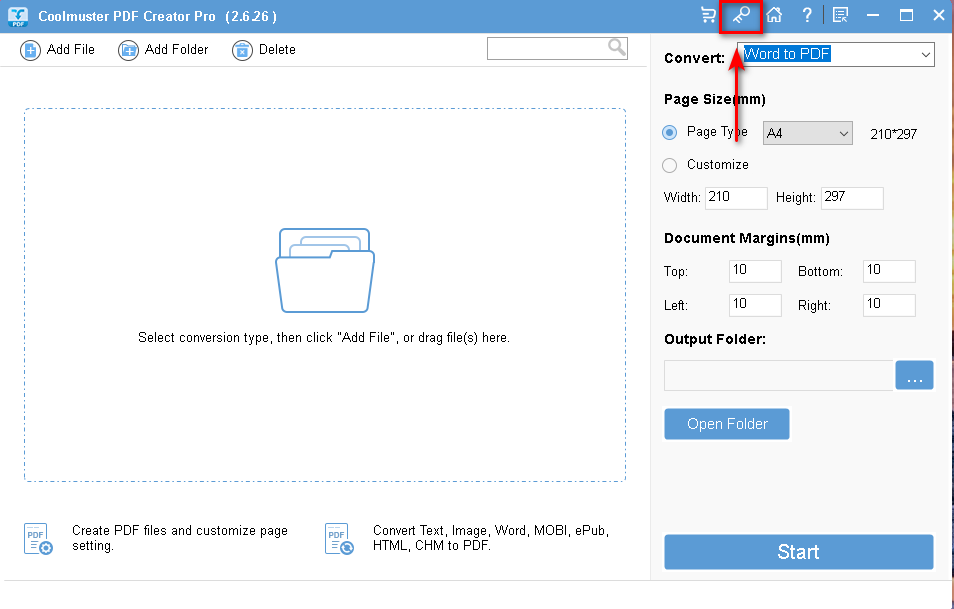Open the Convert type dropdown
This screenshot has height=609, width=954.
click(x=835, y=55)
